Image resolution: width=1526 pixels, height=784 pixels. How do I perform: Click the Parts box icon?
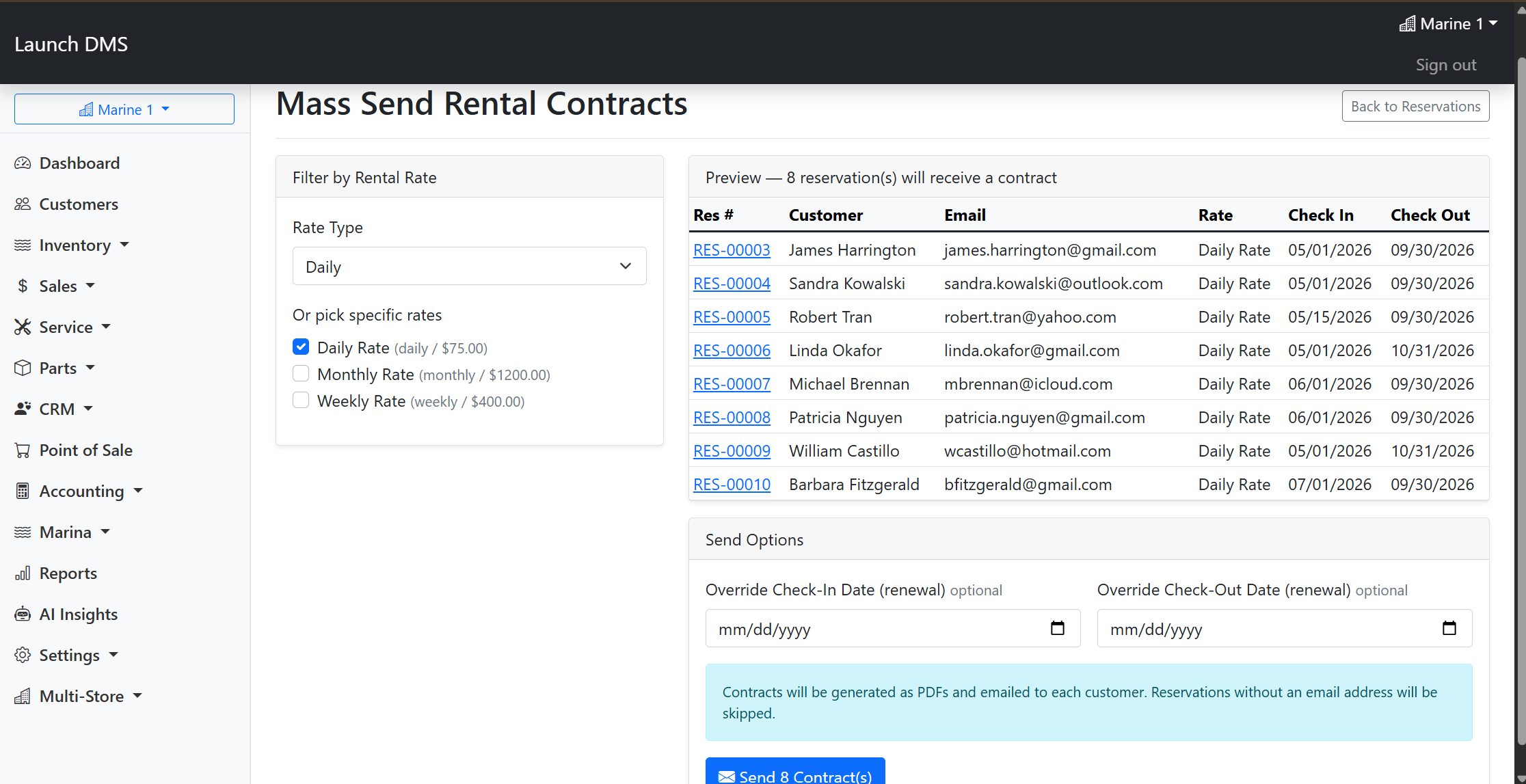(x=23, y=368)
